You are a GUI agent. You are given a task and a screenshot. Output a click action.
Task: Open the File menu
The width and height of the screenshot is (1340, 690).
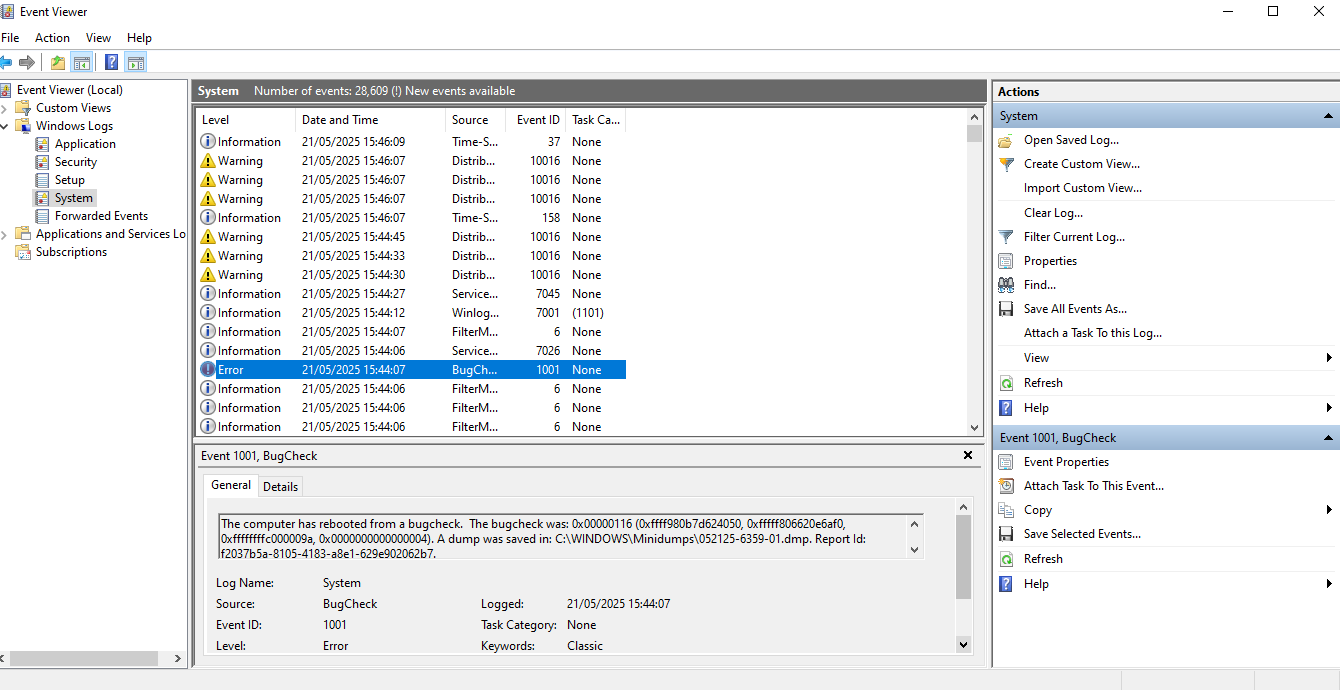click(x=10, y=38)
